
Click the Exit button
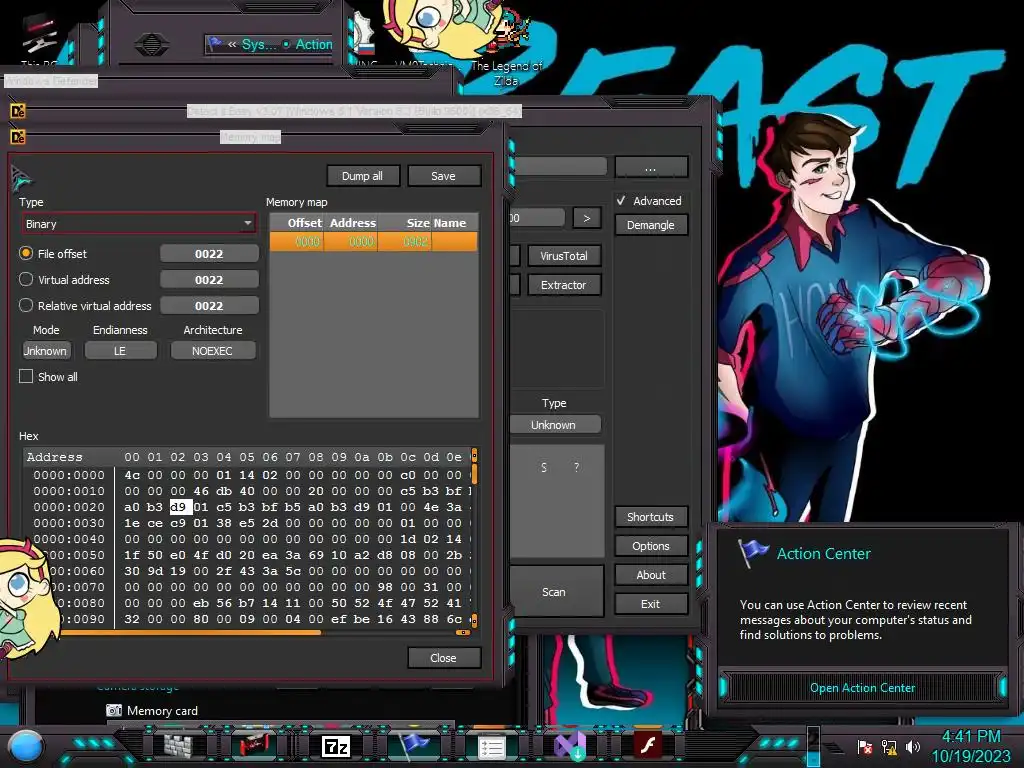coord(651,604)
